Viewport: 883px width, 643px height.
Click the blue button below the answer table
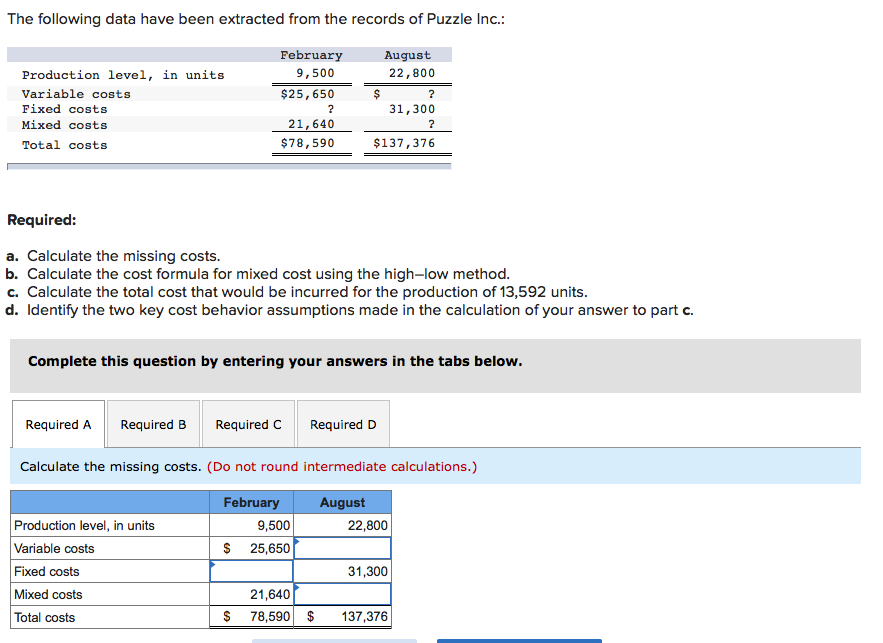518,640
